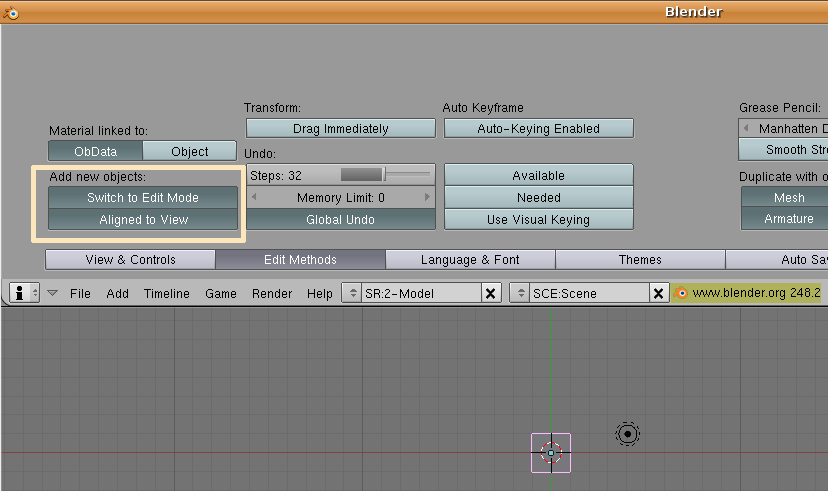Click the 3D cursor at the cube

tap(551, 452)
